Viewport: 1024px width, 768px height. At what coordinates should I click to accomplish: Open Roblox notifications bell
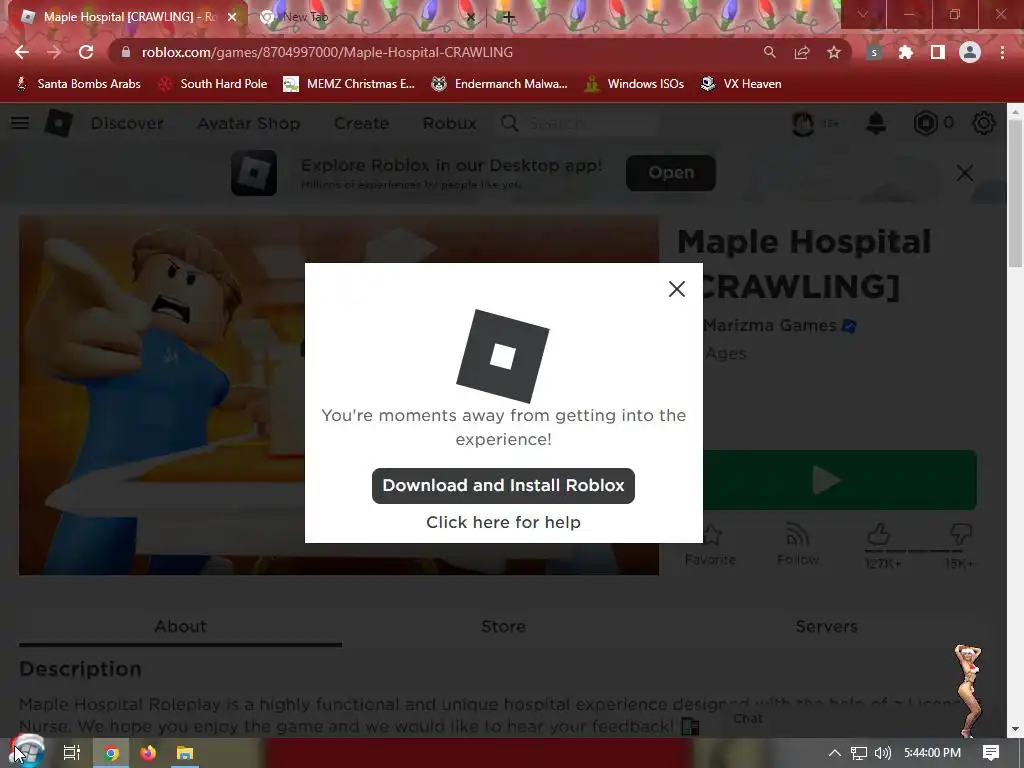876,123
